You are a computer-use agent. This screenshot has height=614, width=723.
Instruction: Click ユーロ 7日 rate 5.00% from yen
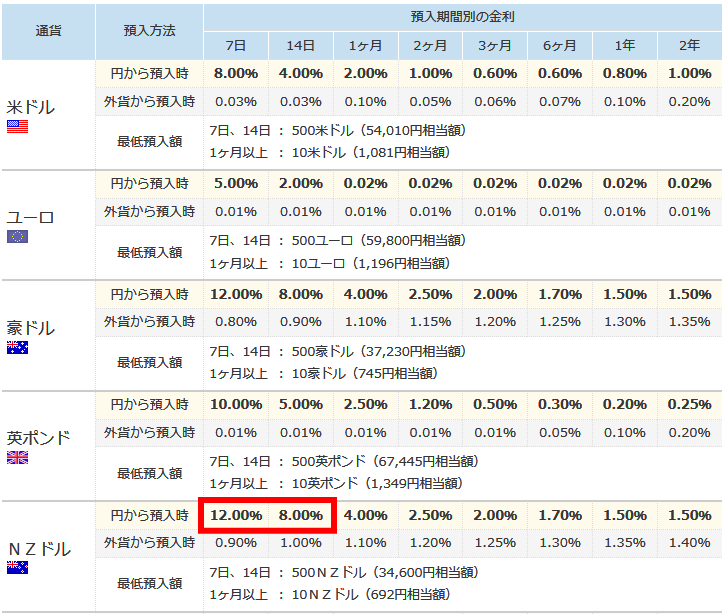236,183
